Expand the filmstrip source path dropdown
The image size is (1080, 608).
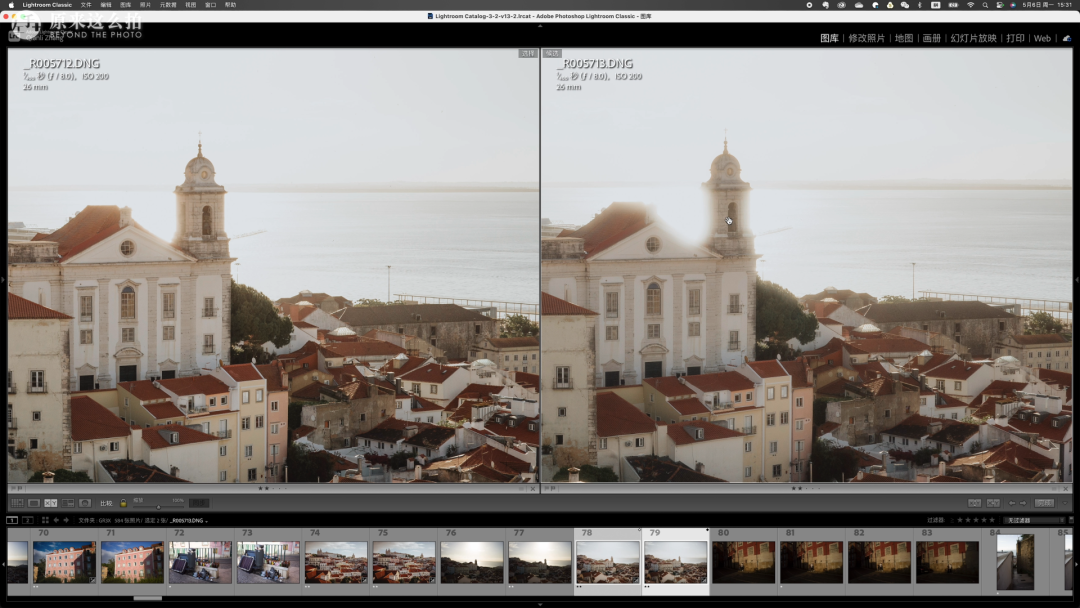[x=207, y=521]
